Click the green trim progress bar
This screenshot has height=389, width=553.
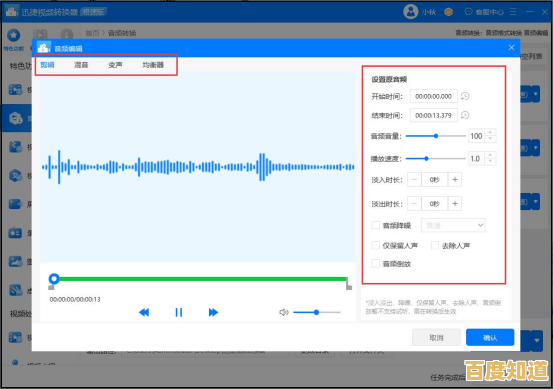click(x=203, y=279)
